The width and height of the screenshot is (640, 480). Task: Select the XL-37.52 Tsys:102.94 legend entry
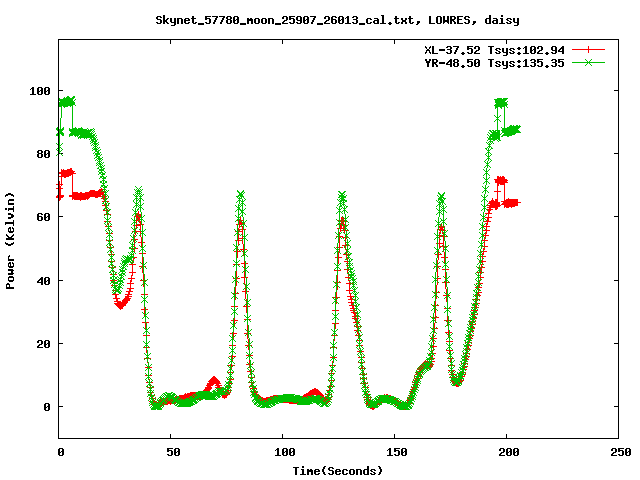pos(494,50)
